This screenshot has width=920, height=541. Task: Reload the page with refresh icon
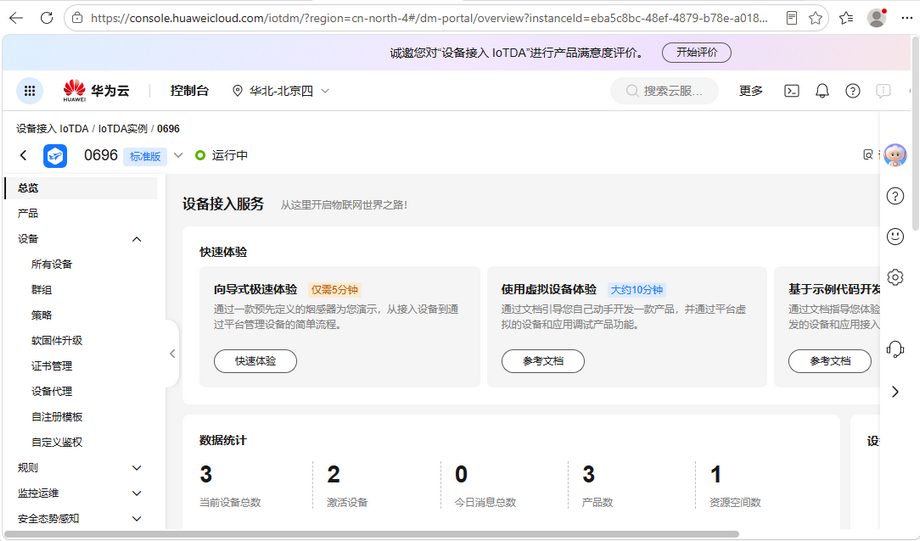(x=47, y=18)
